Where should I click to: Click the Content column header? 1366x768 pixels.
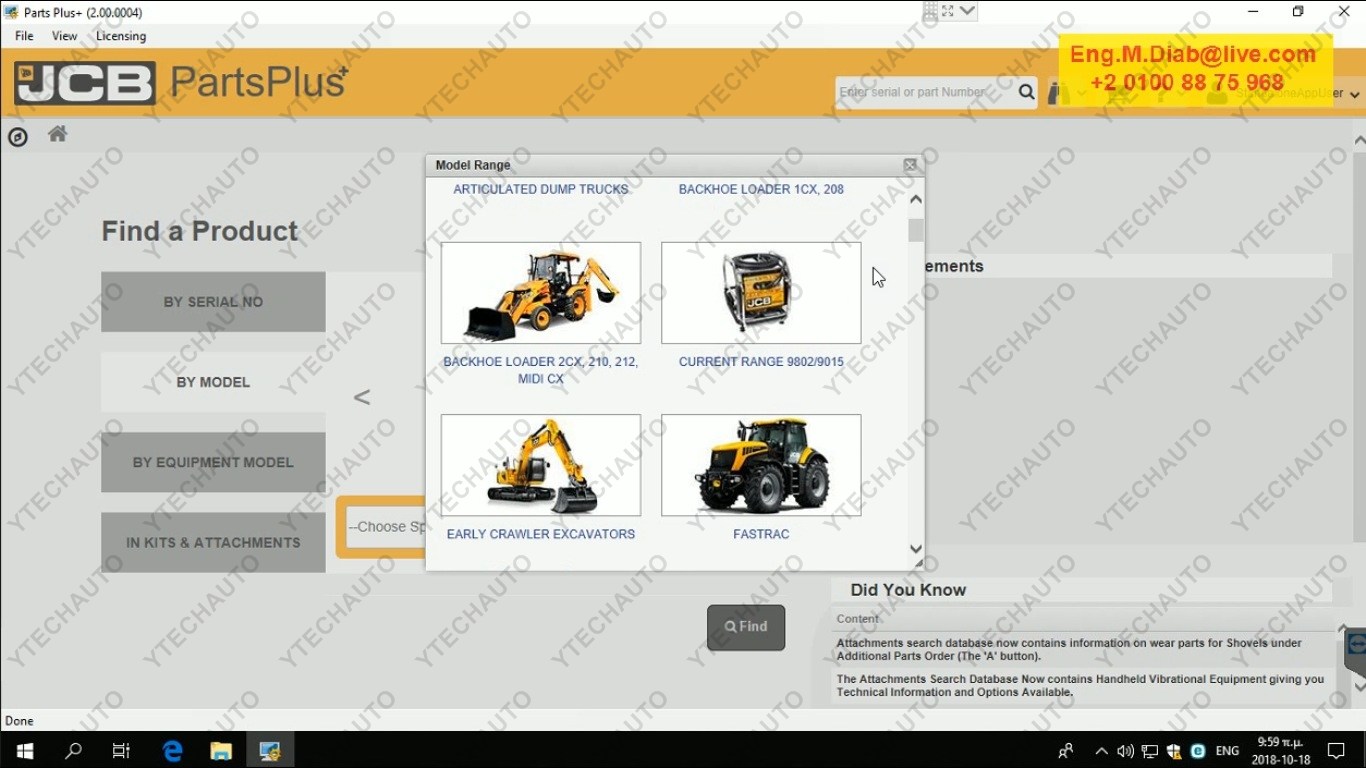858,619
